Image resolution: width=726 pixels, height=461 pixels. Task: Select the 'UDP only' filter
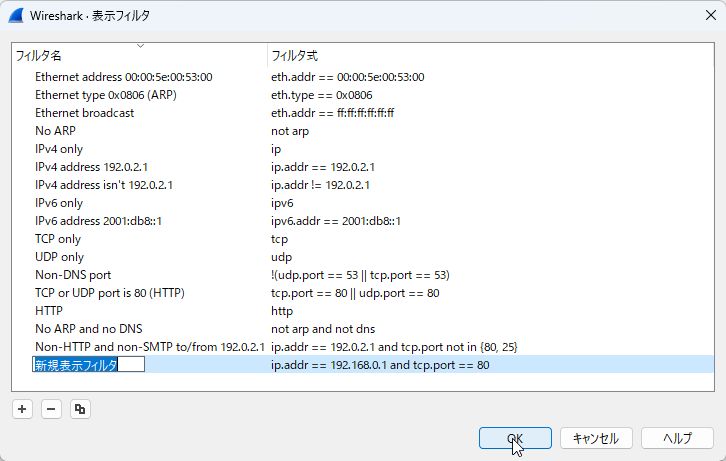click(59, 257)
